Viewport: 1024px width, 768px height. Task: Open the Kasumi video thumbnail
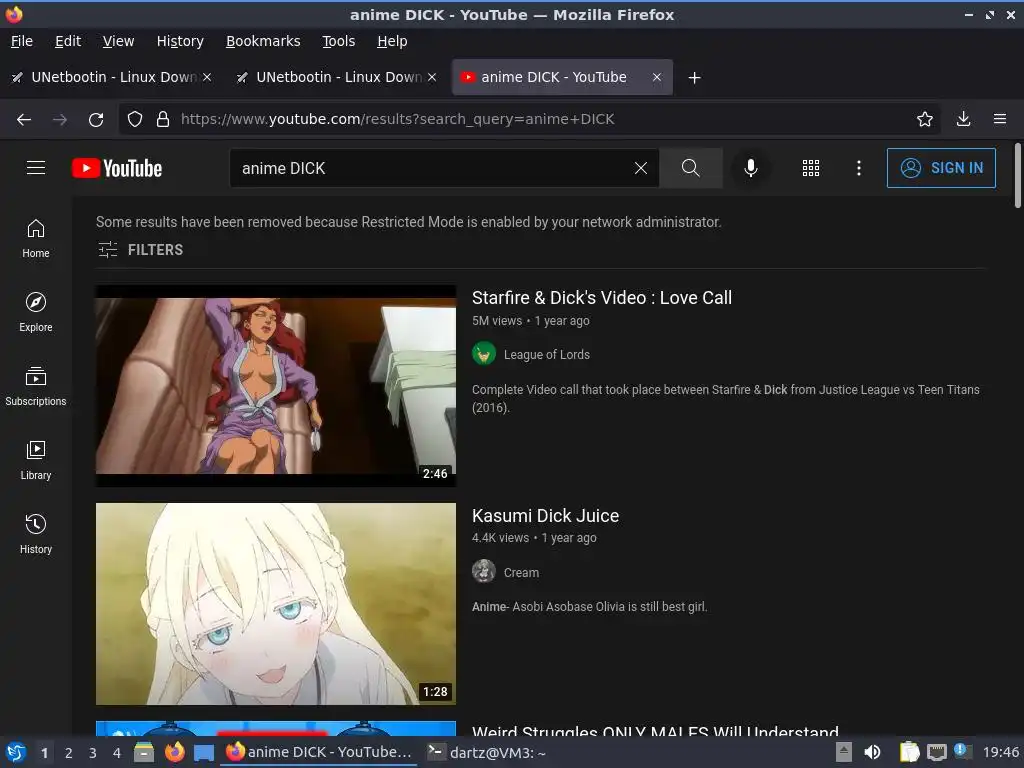(x=276, y=603)
